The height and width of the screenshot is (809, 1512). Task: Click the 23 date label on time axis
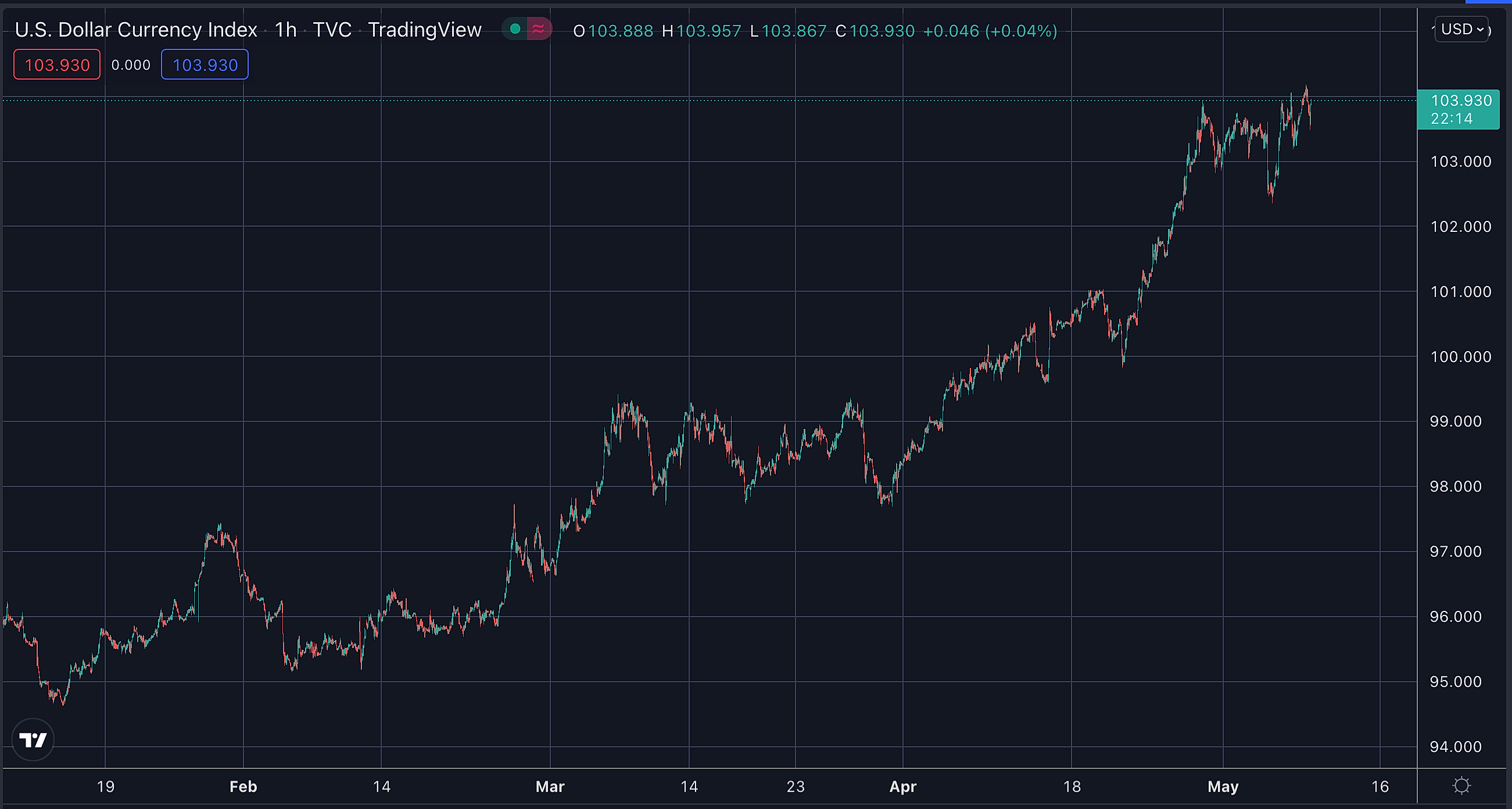(x=796, y=787)
